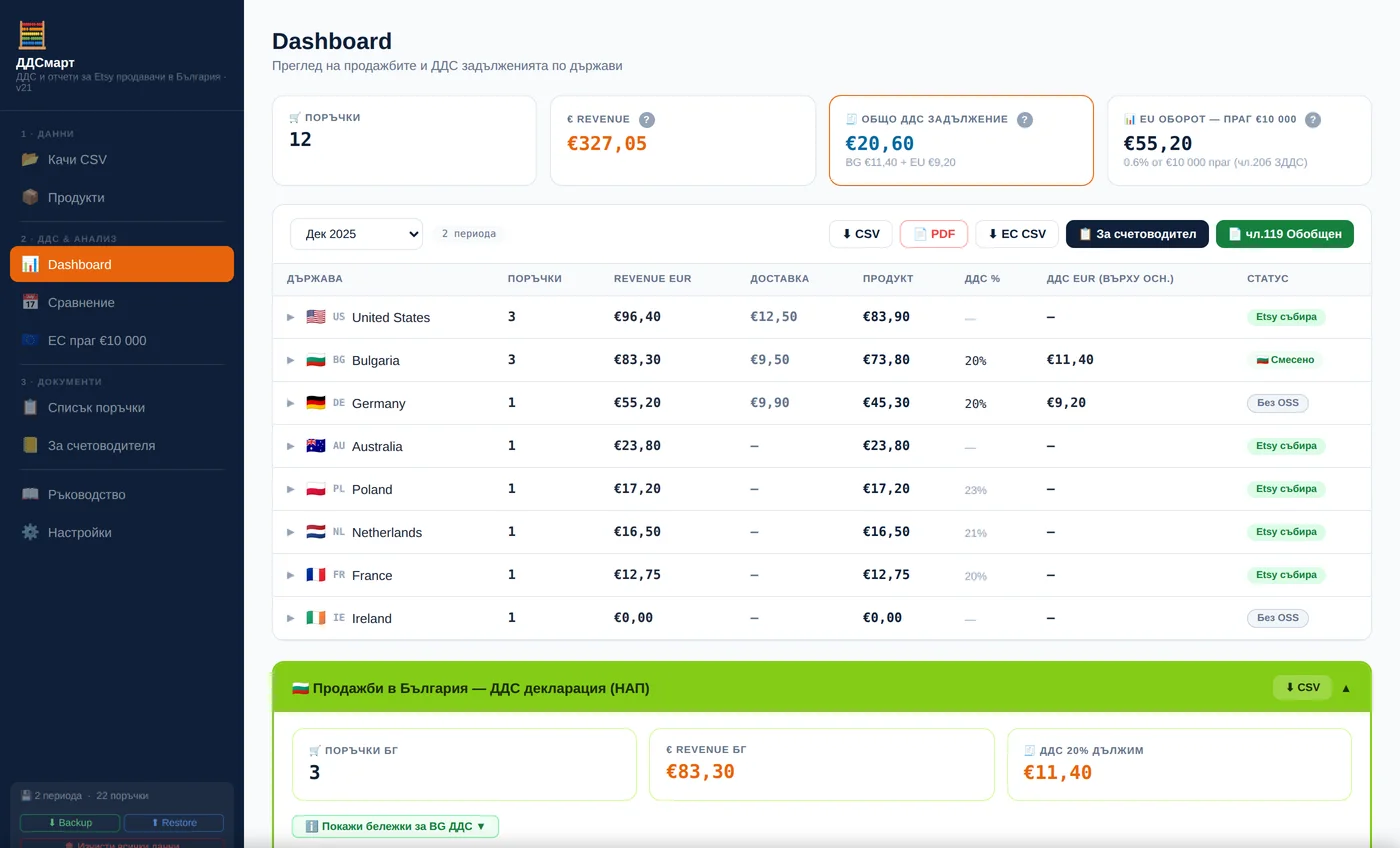Collapse the Продажби в България panel
This screenshot has height=848, width=1400.
tap(1346, 688)
